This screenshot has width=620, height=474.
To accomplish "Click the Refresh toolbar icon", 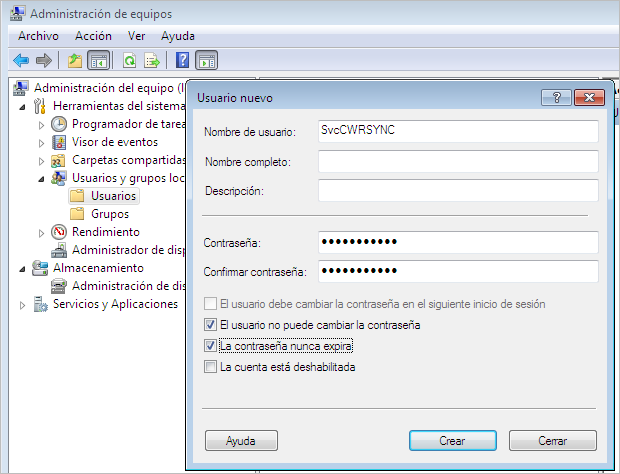I will coord(129,60).
